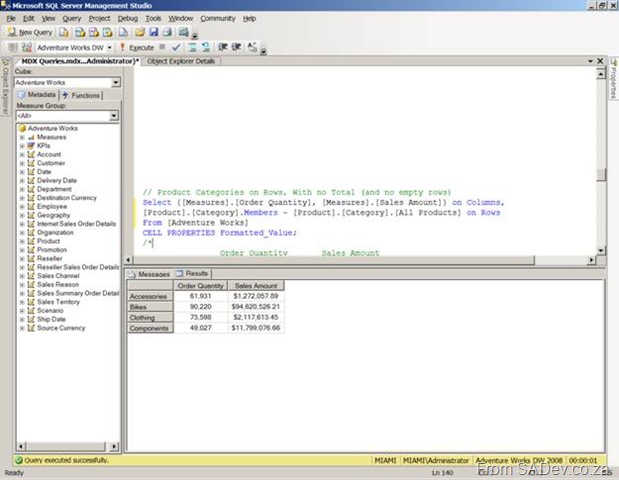Expand the Geography dimension node
The height and width of the screenshot is (480, 619).
(x=22, y=216)
